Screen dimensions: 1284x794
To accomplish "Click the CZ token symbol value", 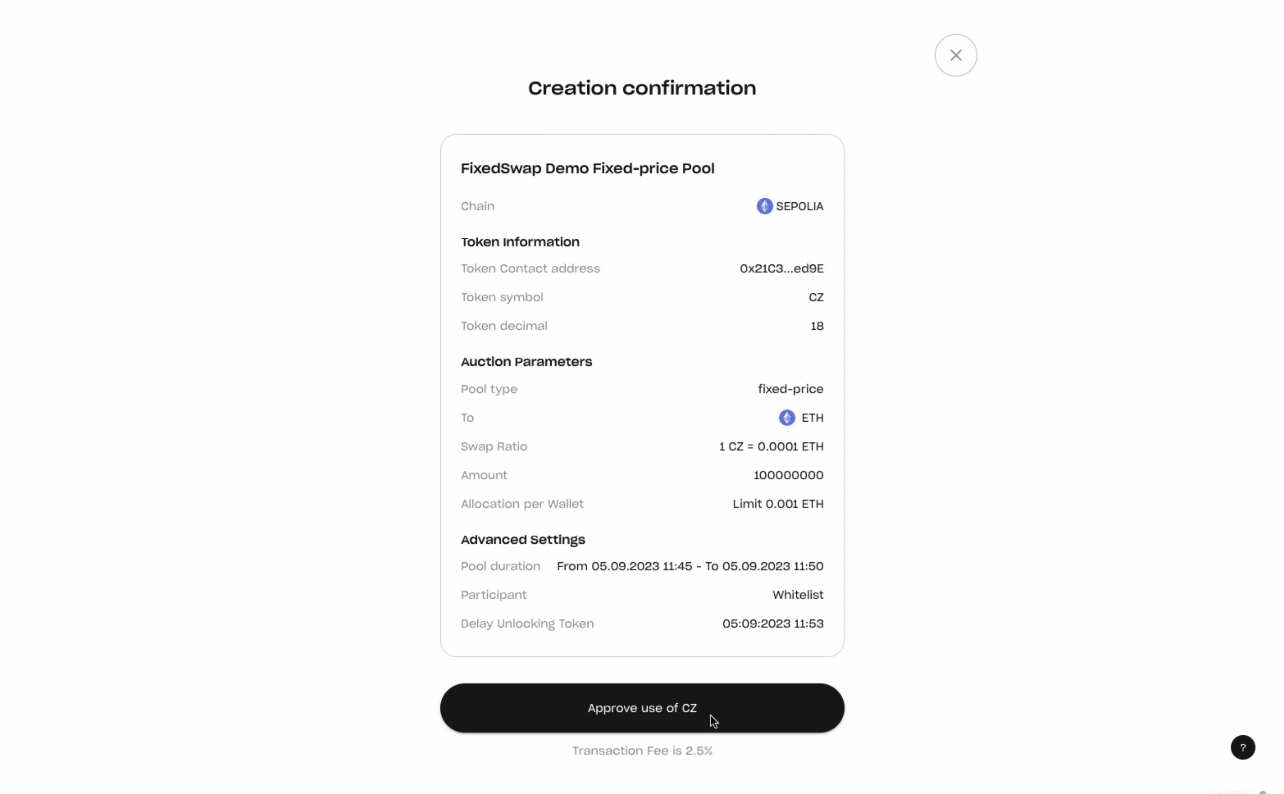I will [816, 297].
